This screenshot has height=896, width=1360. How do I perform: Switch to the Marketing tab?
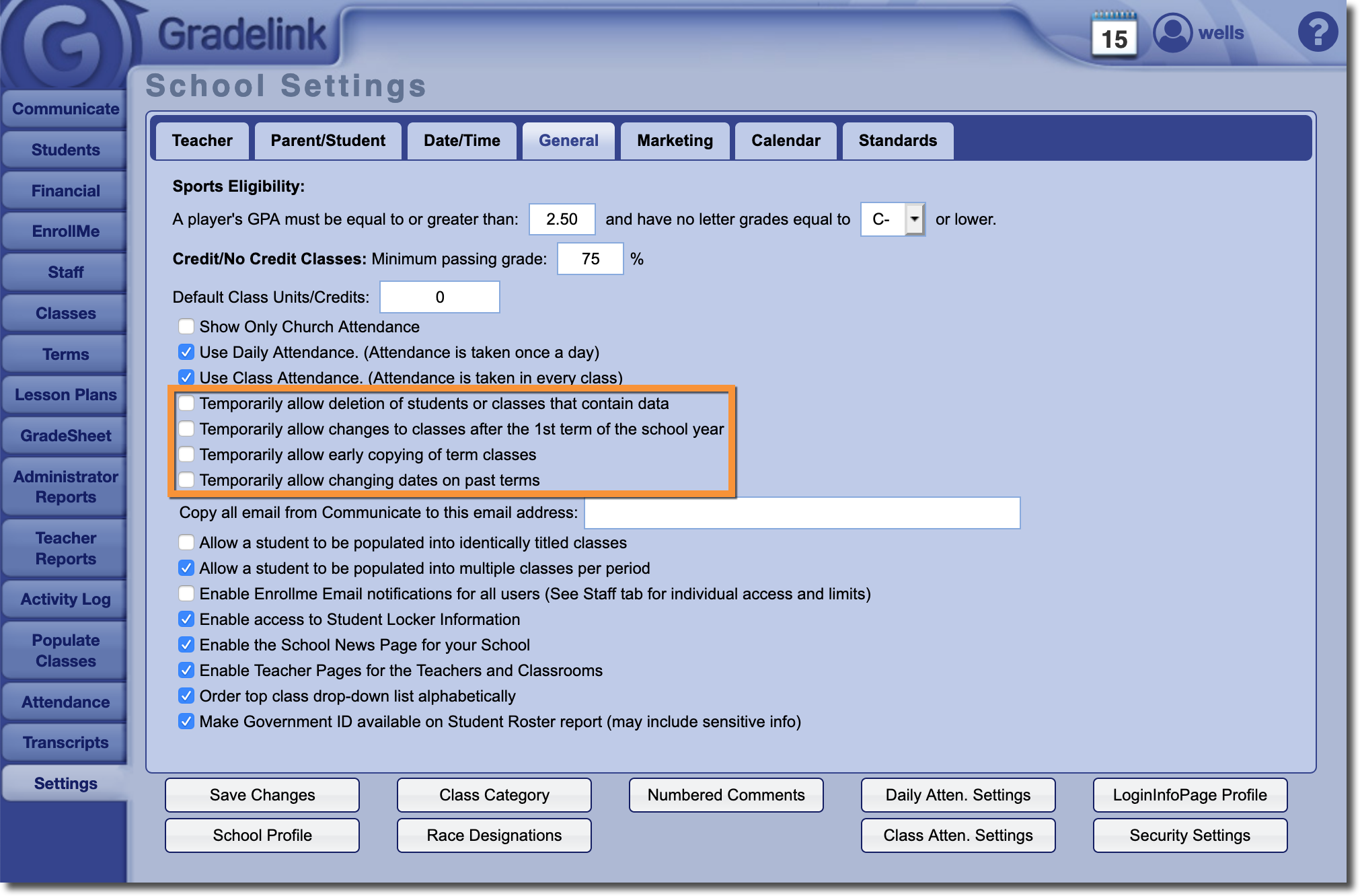point(675,141)
